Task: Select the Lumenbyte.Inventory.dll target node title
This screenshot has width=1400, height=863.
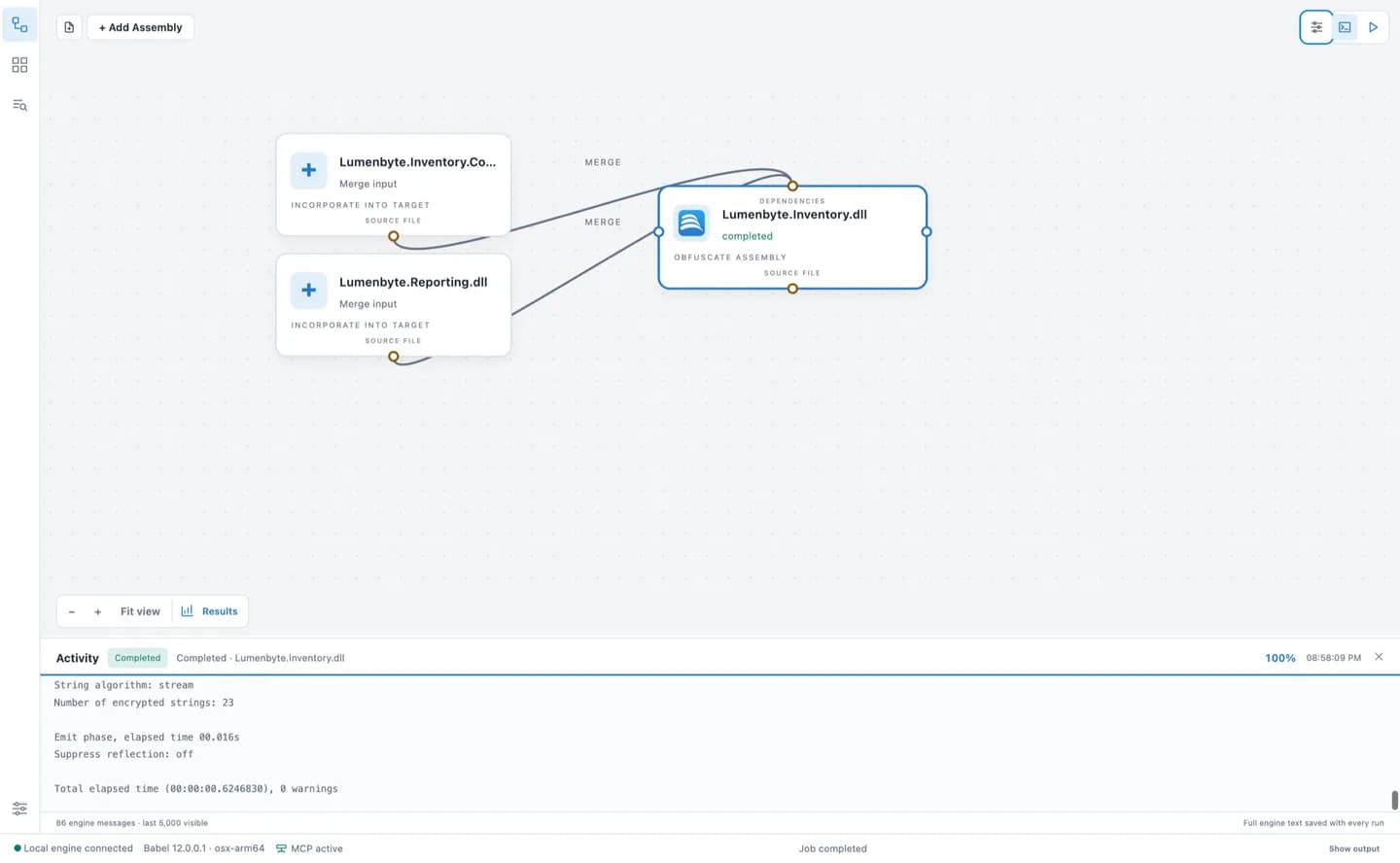Action: [794, 215]
